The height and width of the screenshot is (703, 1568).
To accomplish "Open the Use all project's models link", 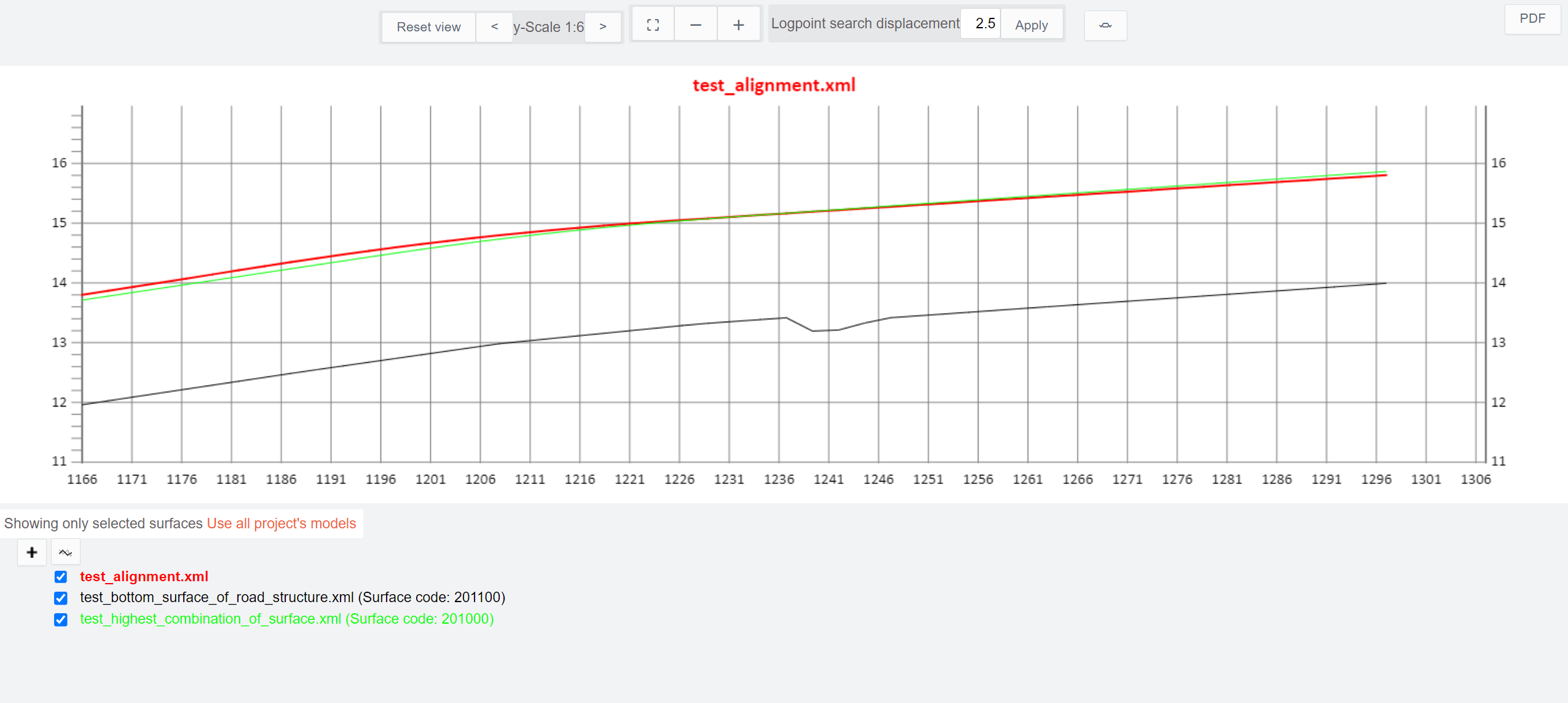I will [281, 523].
